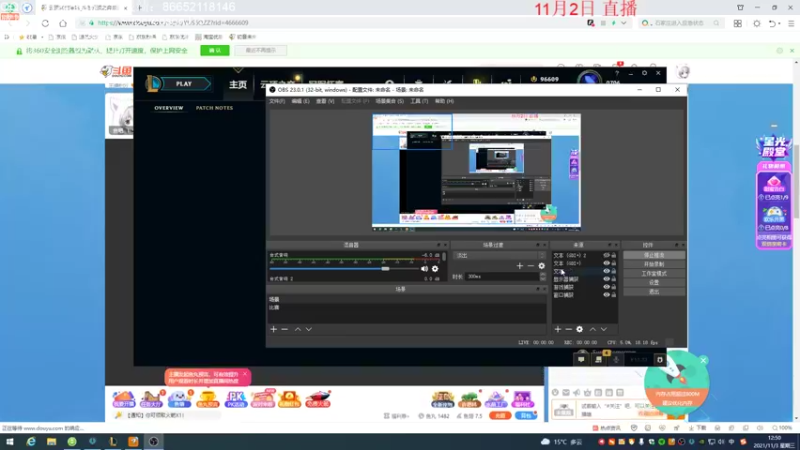Viewport: 800px width, 450px height.
Task: Open the browser extensions grid icon
Action: pos(738,23)
